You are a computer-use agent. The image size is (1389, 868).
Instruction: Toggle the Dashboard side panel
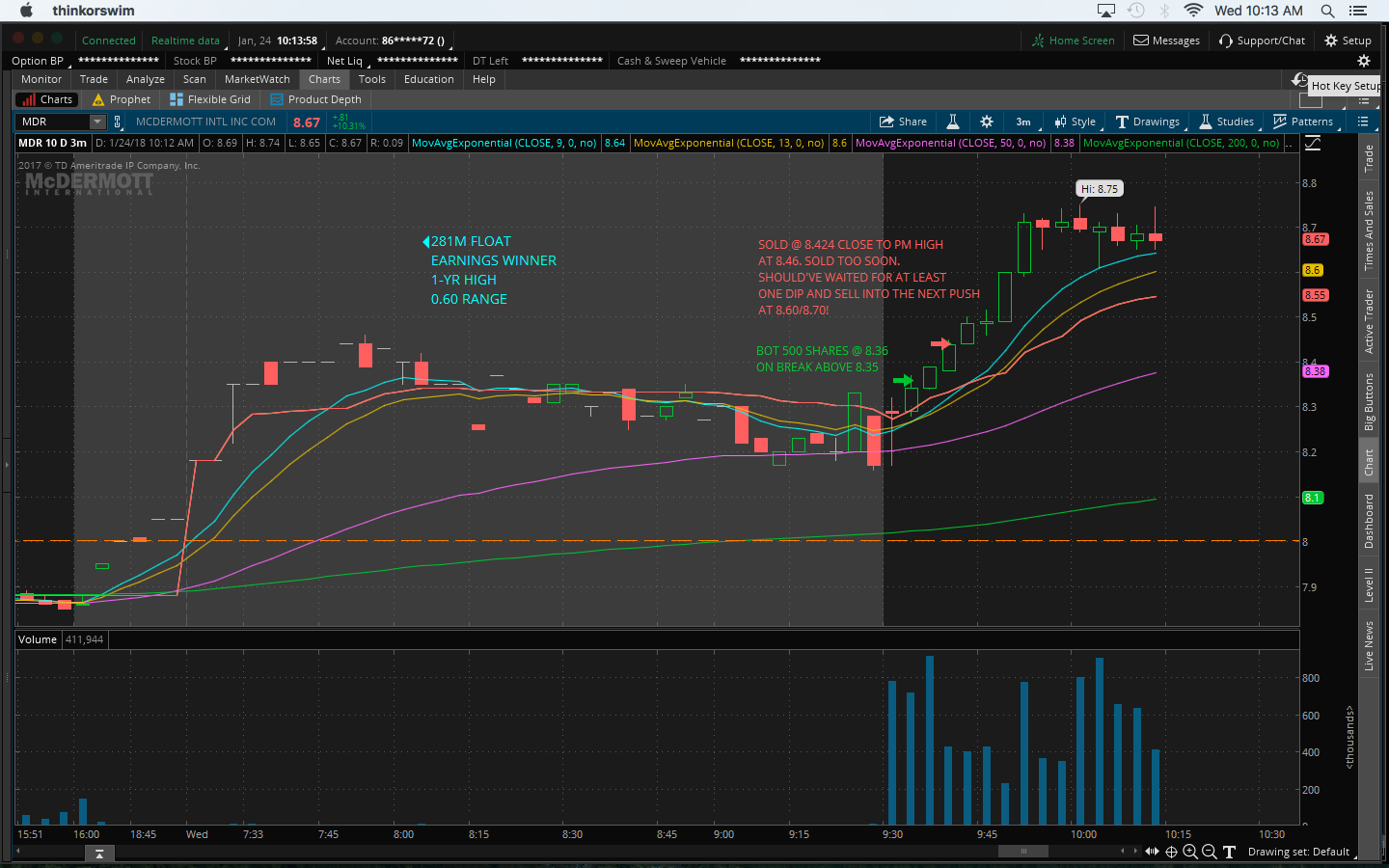click(x=1368, y=521)
